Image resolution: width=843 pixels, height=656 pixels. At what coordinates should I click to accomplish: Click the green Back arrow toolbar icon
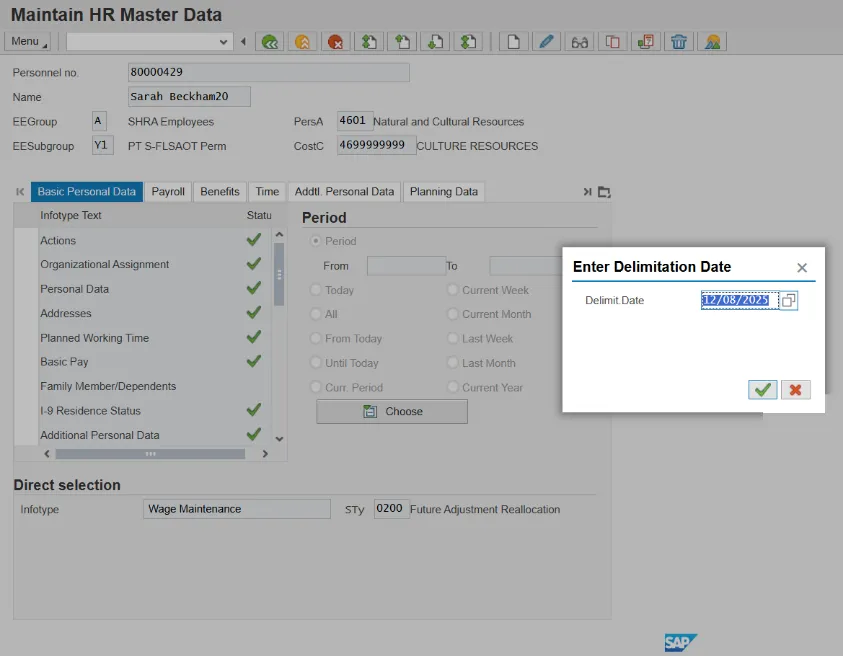[268, 42]
